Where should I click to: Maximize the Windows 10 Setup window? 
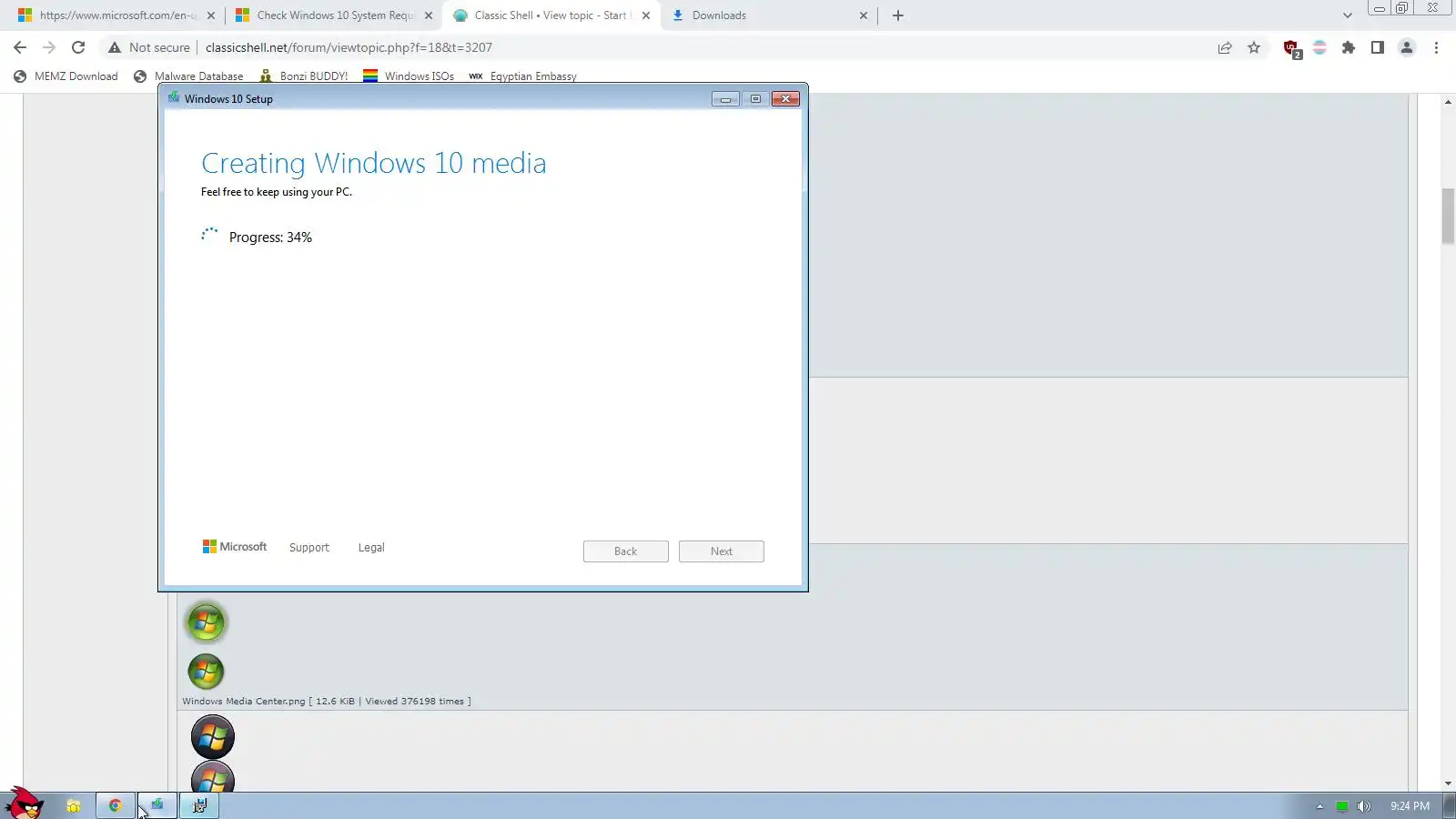tap(755, 99)
